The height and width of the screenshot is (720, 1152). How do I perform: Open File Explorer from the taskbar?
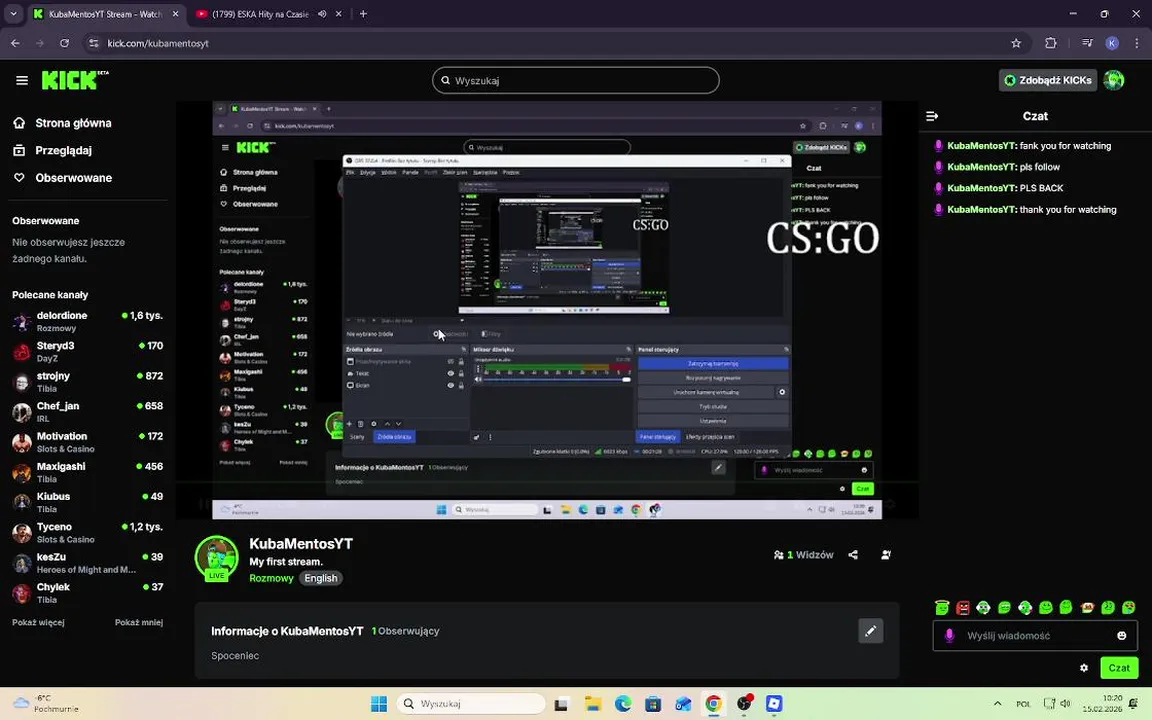tap(593, 703)
